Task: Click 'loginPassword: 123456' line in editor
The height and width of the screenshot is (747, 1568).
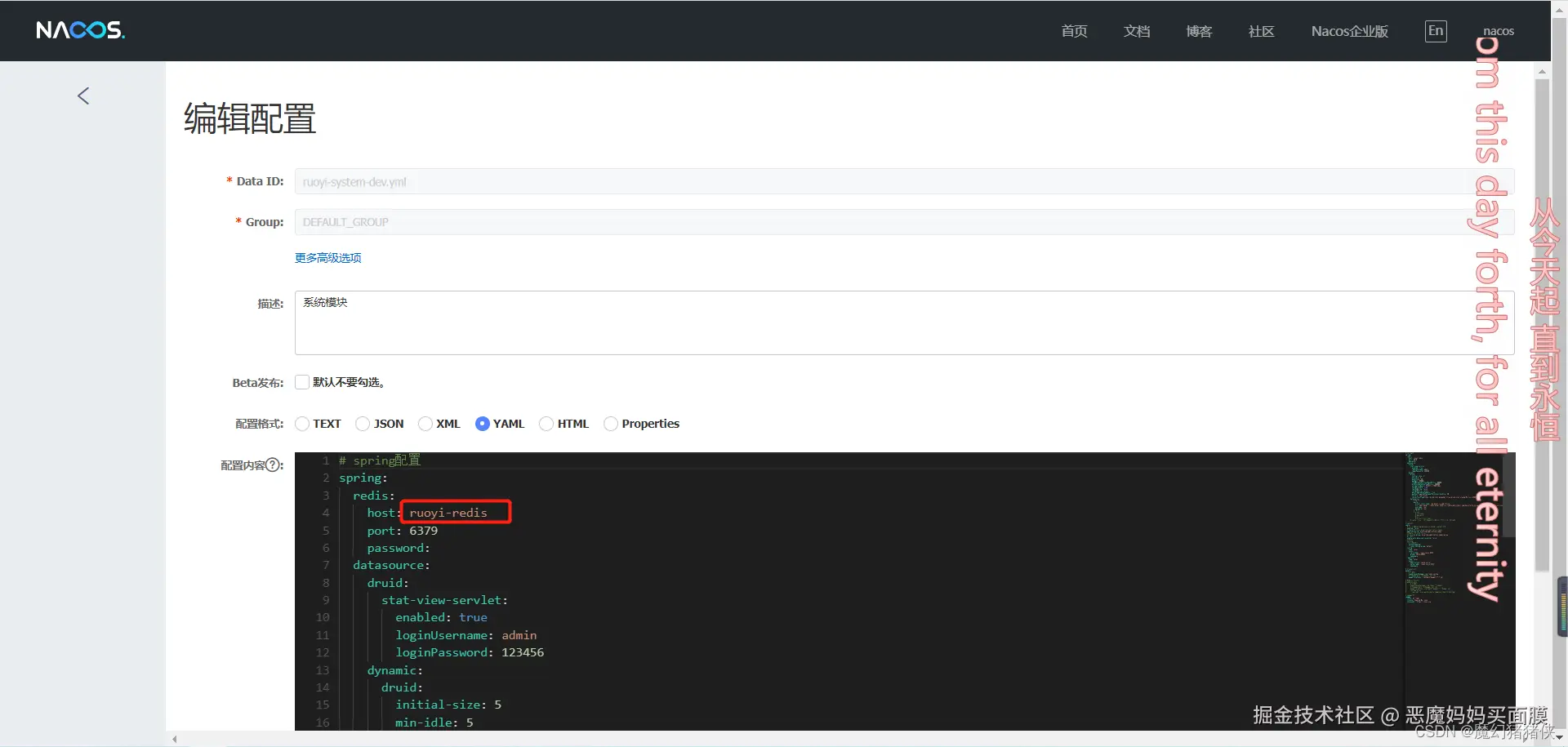Action: tap(470, 652)
